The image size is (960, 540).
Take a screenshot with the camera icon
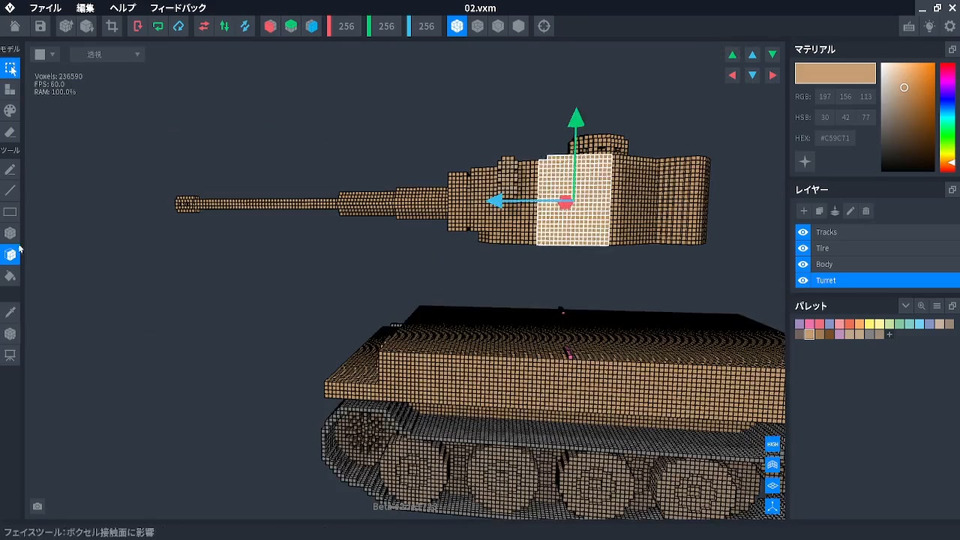coord(37,506)
